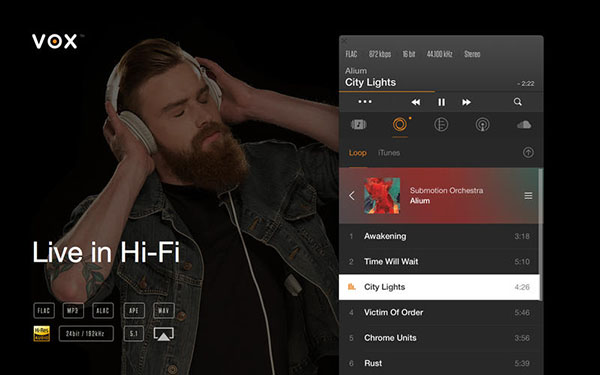
Task: Play the track Awakening
Action: click(x=439, y=236)
